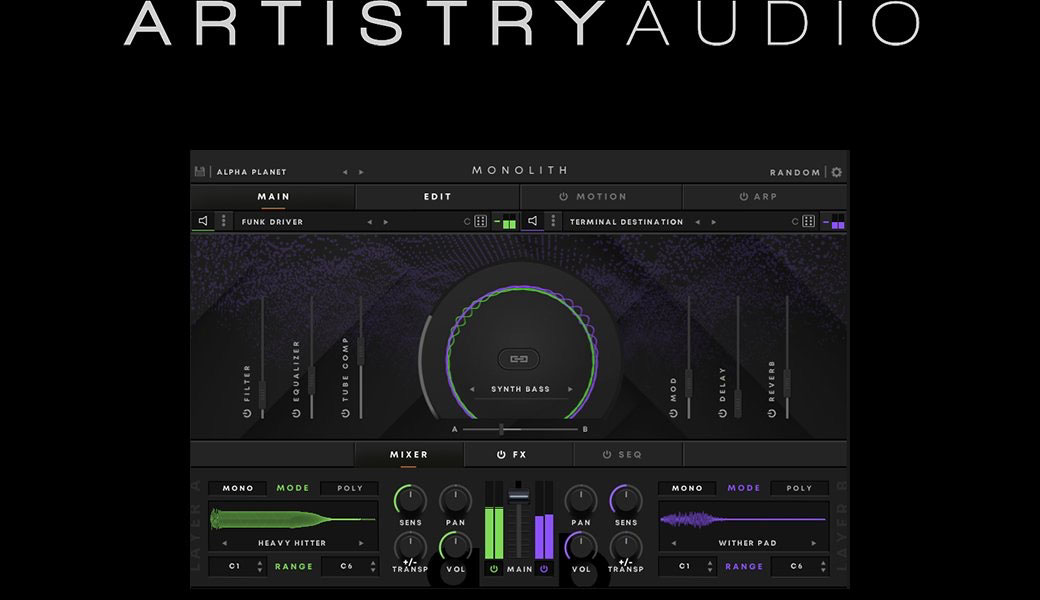Go to previous preset before Alpha Planet
1040x600 pixels.
345,172
